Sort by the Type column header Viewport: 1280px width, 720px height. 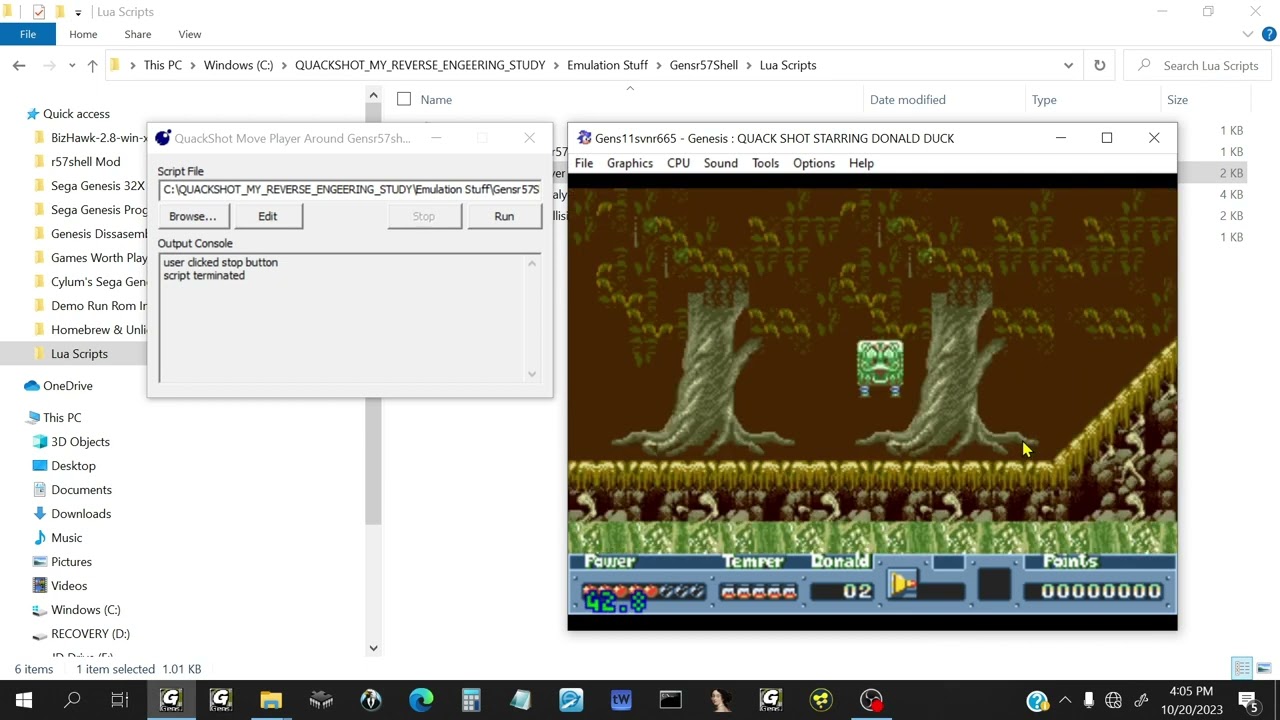coord(1044,99)
